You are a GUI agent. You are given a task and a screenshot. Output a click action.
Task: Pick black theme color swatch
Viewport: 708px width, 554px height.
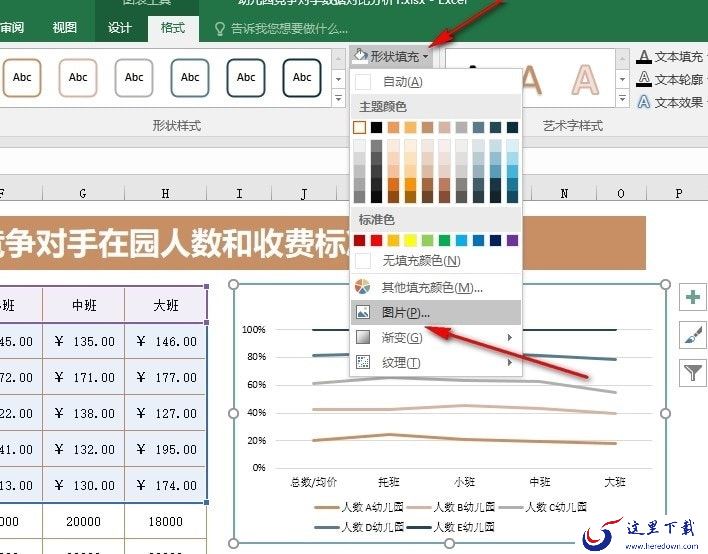[x=376, y=127]
